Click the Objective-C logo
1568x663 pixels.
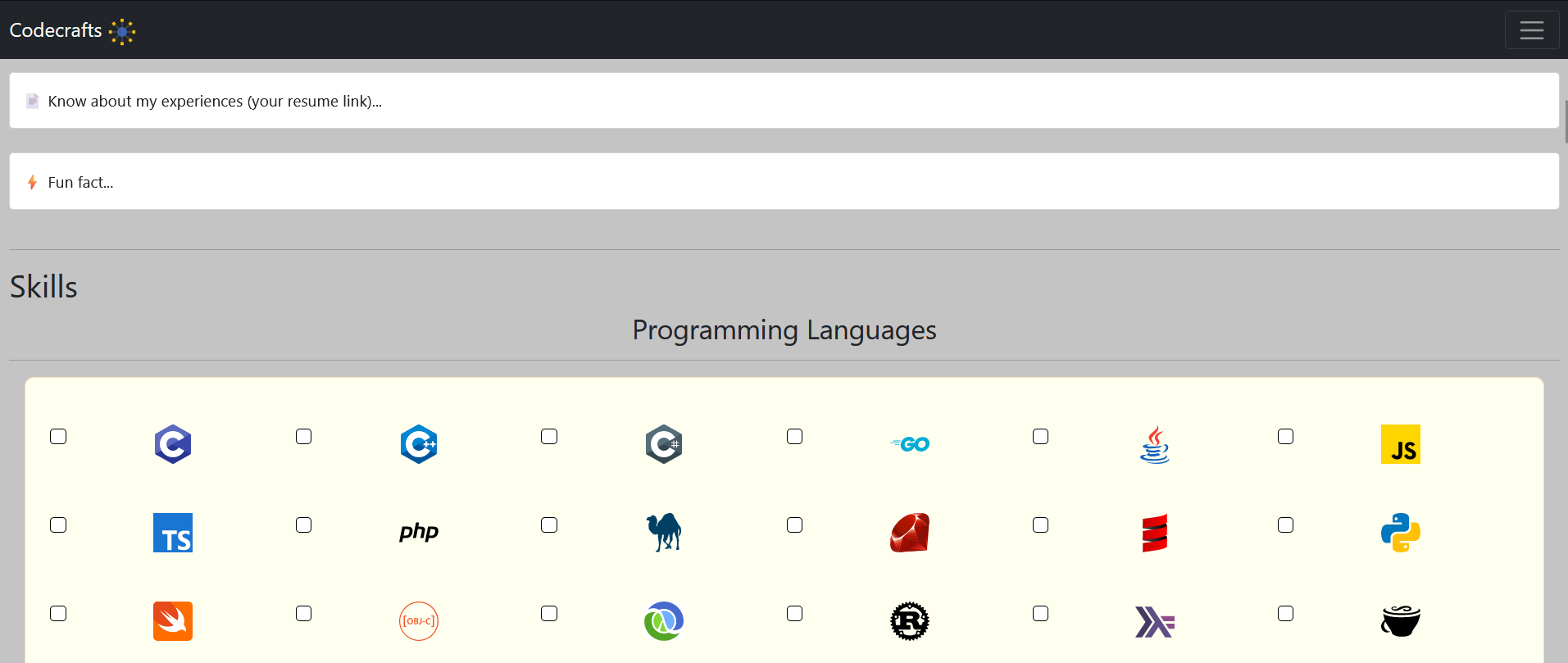pyautogui.click(x=419, y=621)
